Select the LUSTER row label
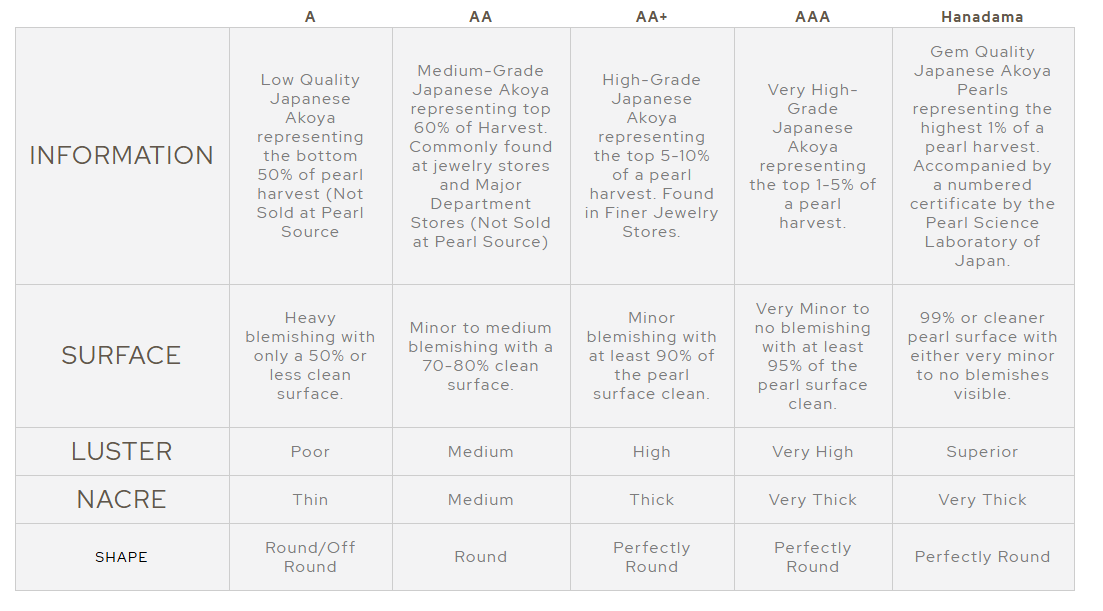 pyautogui.click(x=122, y=451)
